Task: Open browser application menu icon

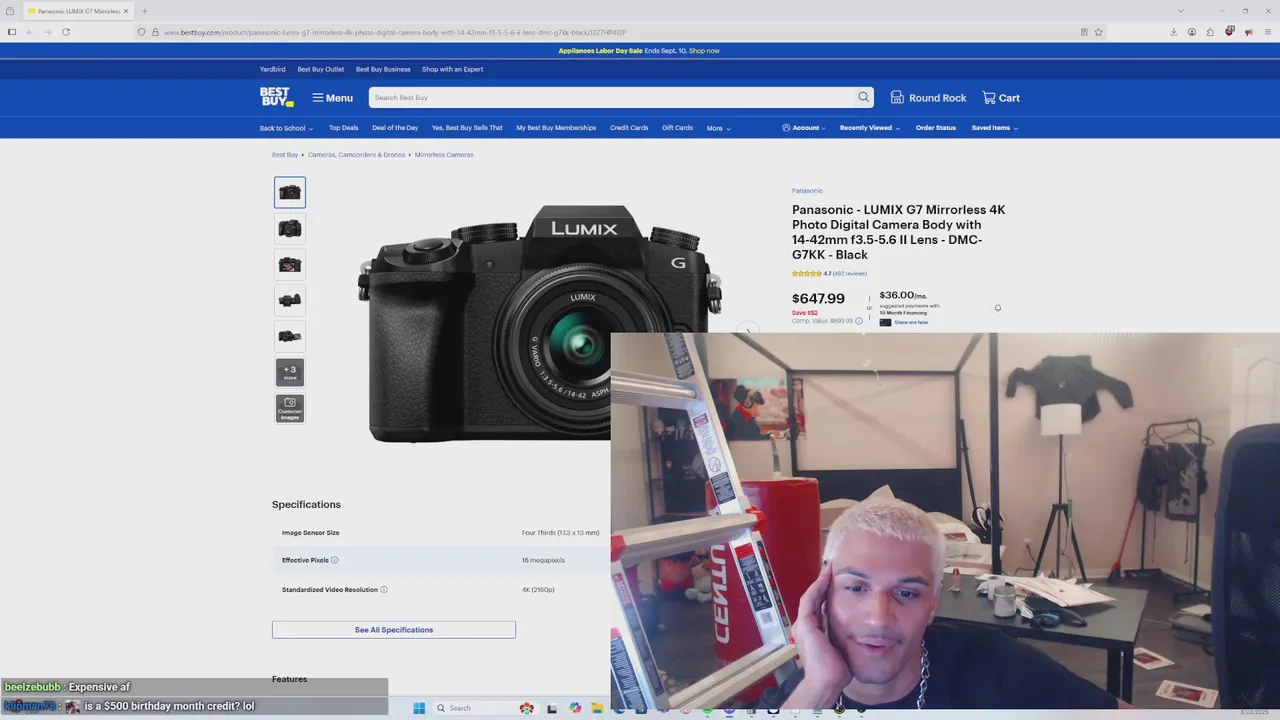Action: point(1267,32)
